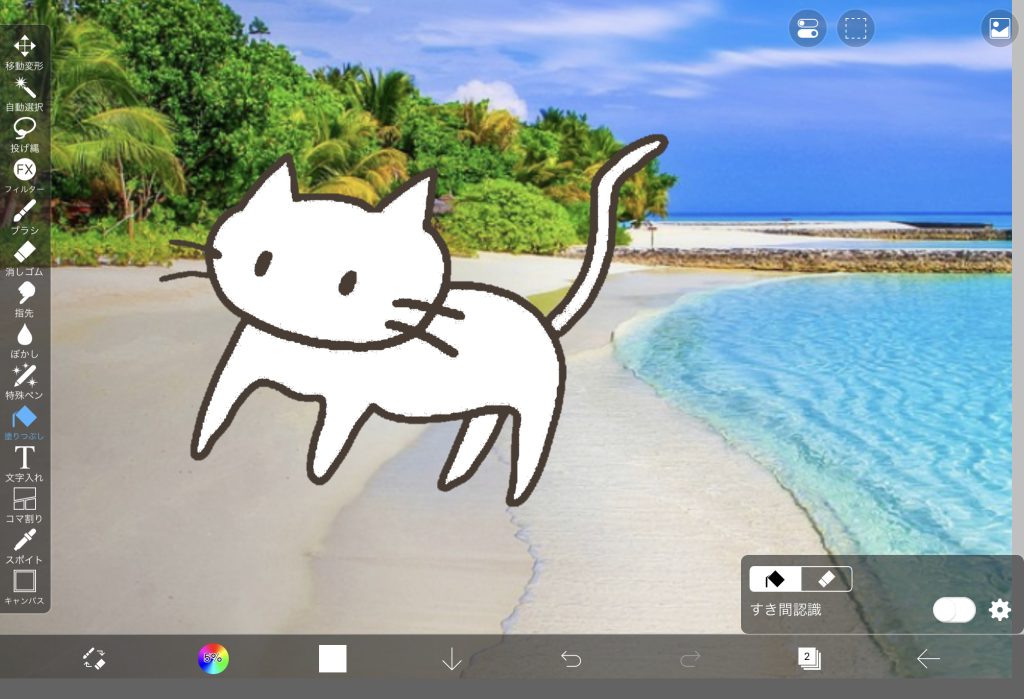The image size is (1024, 699).
Task: Switch fill mode to eraser
Action: point(826,579)
